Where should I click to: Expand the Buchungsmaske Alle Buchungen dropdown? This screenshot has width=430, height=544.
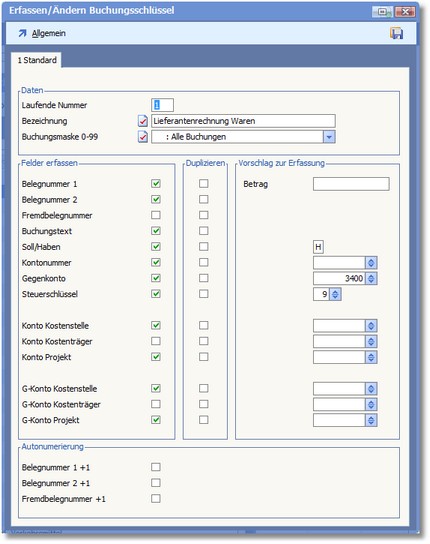(329, 137)
